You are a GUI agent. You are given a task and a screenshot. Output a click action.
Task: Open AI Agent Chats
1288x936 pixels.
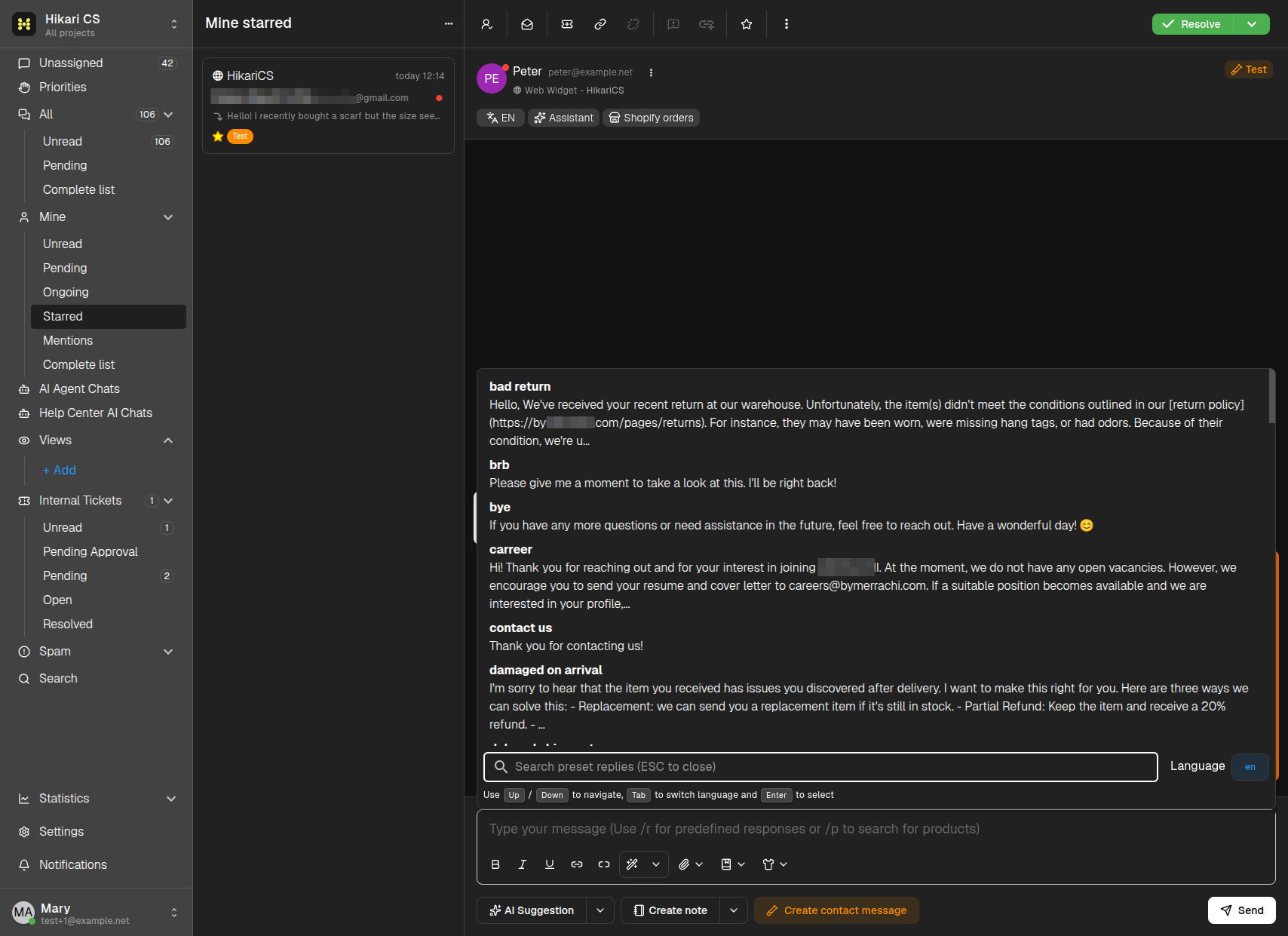pyautogui.click(x=97, y=389)
